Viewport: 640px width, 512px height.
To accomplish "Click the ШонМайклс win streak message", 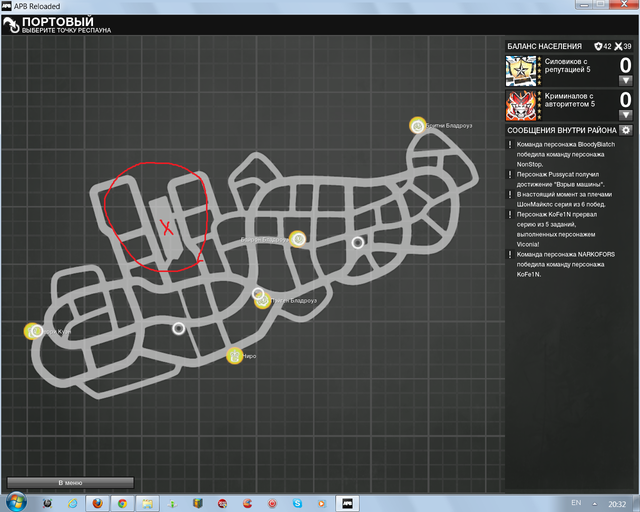I will point(564,199).
